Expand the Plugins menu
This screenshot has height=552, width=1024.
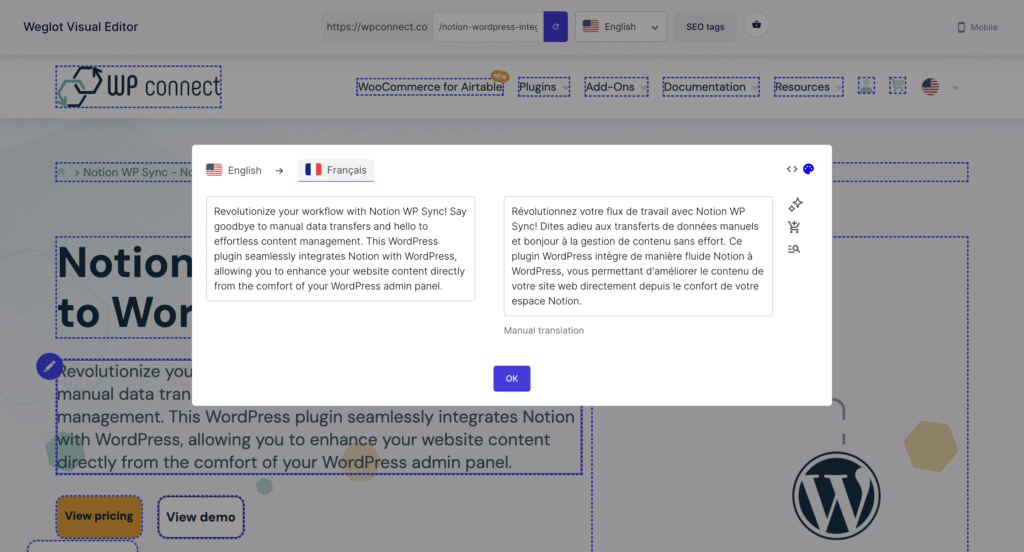[x=544, y=87]
